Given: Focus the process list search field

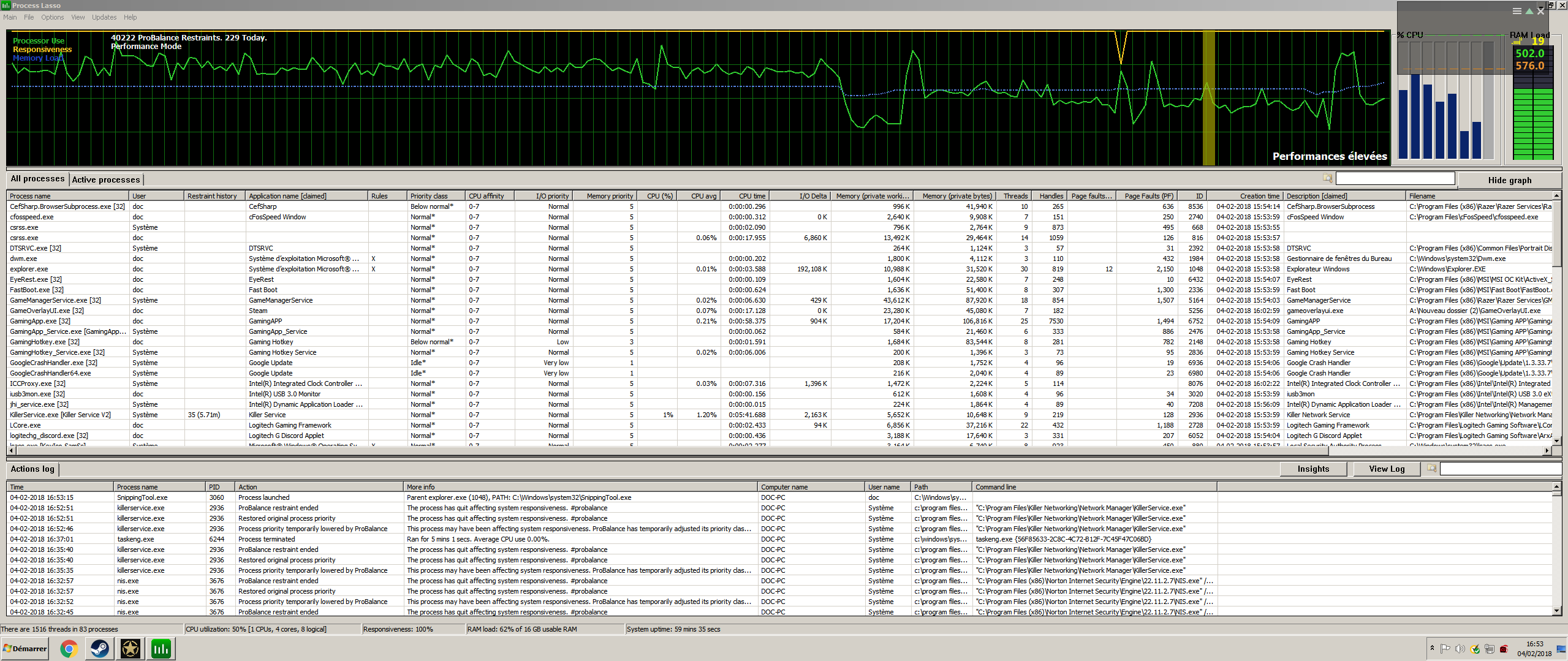Looking at the screenshot, I should 1395,178.
